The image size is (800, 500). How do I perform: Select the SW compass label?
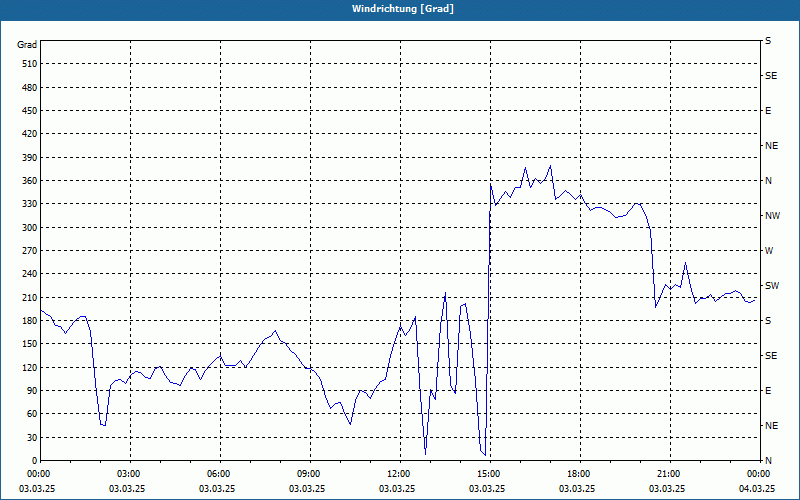772,286
